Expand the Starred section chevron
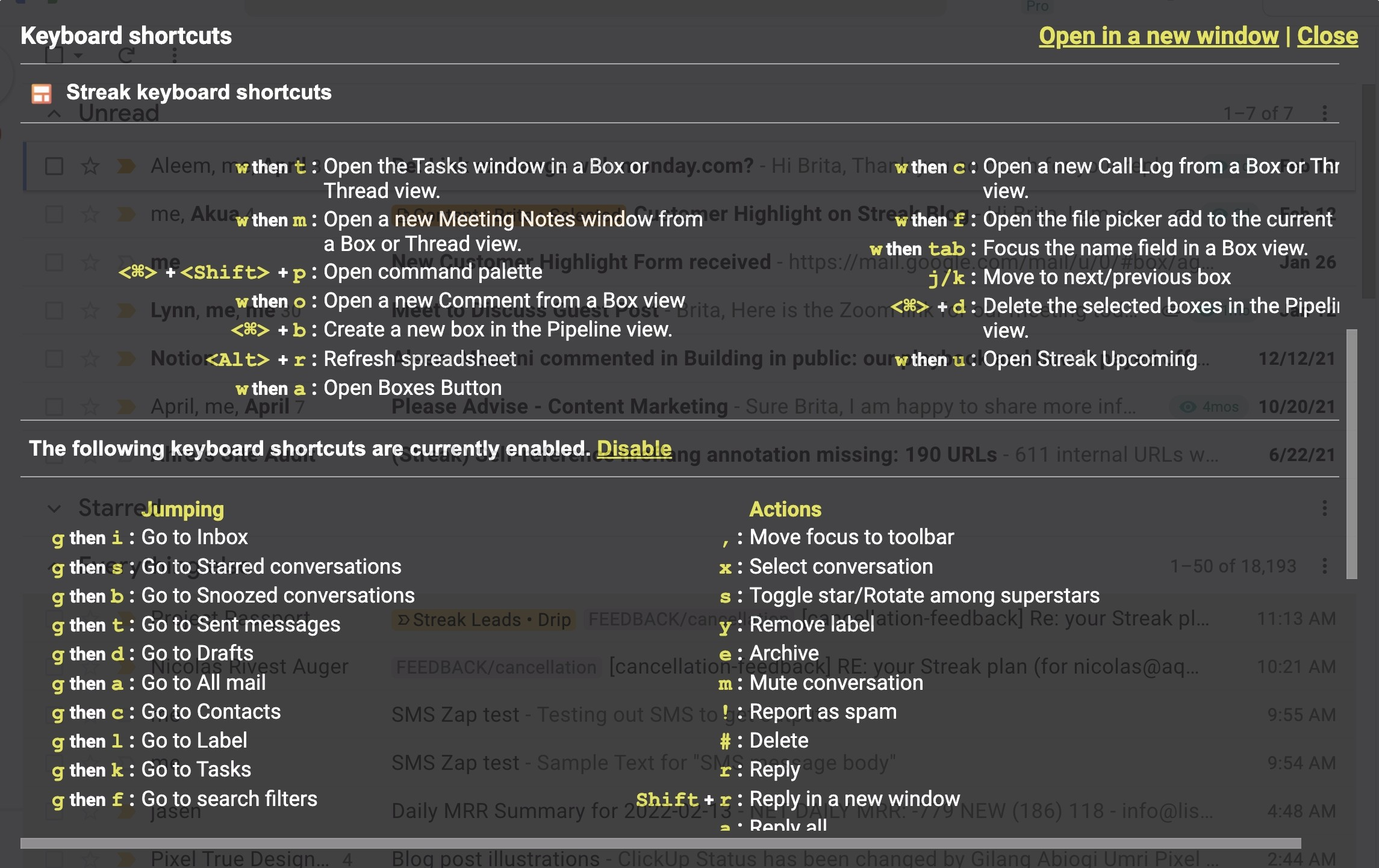This screenshot has width=1379, height=868. [x=54, y=509]
